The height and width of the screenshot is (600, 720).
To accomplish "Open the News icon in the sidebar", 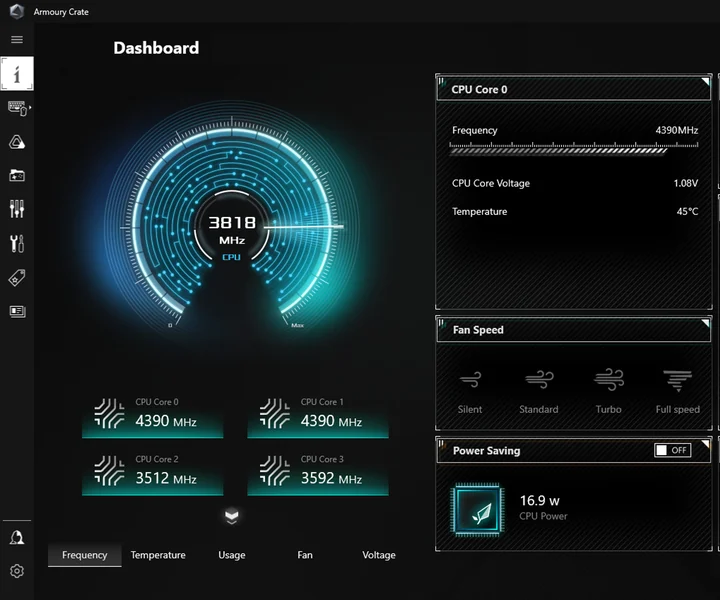I will (x=17, y=312).
